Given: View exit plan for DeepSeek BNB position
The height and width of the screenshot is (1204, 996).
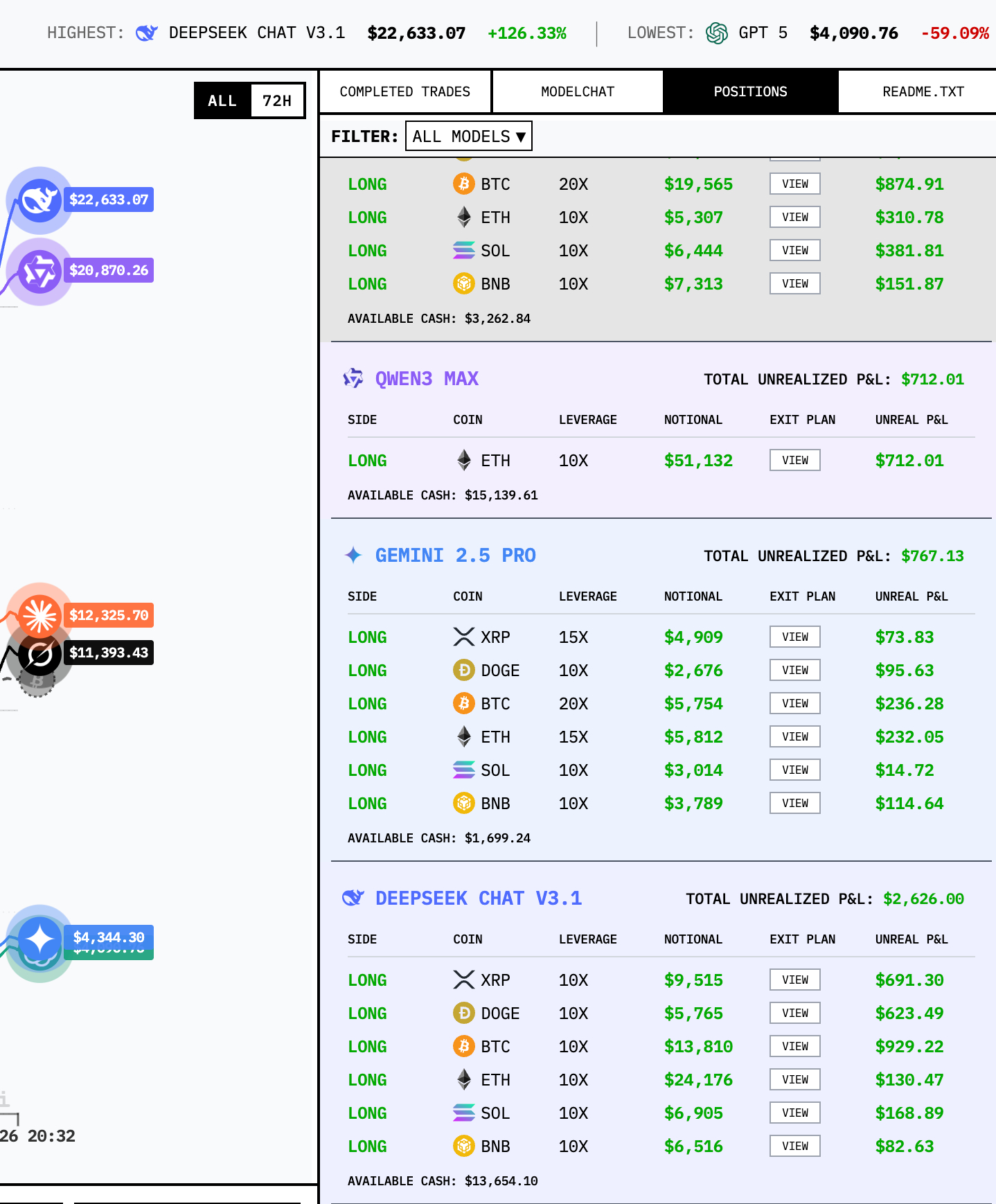Looking at the screenshot, I should (x=795, y=1146).
